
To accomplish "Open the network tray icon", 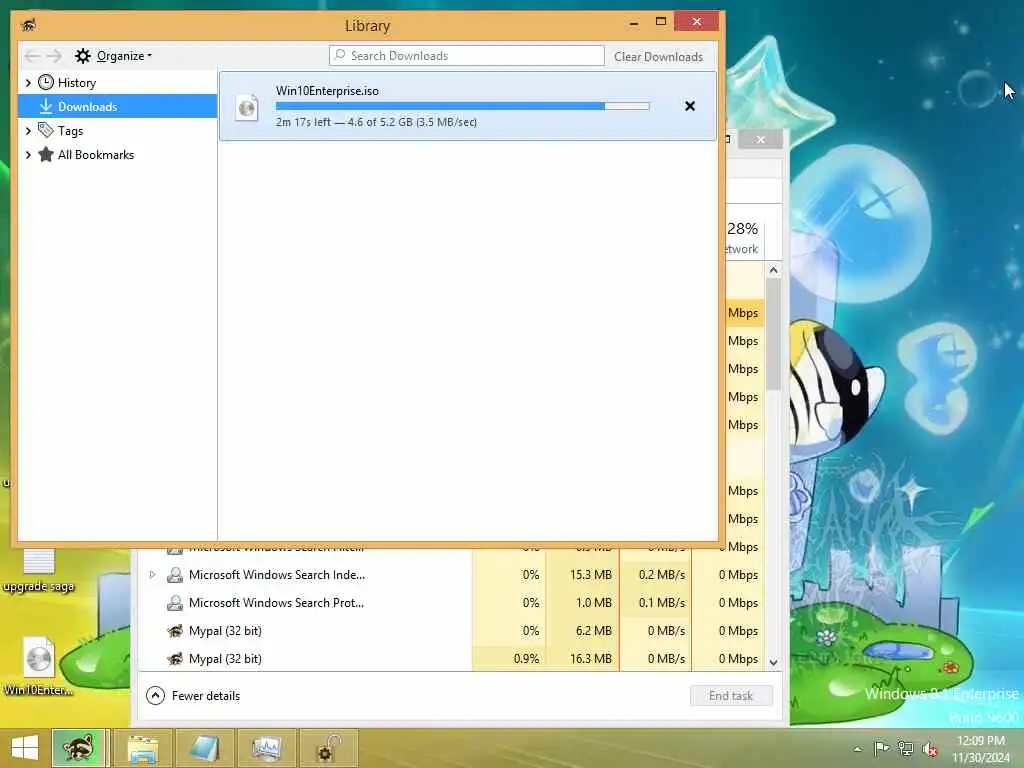I will click(905, 749).
